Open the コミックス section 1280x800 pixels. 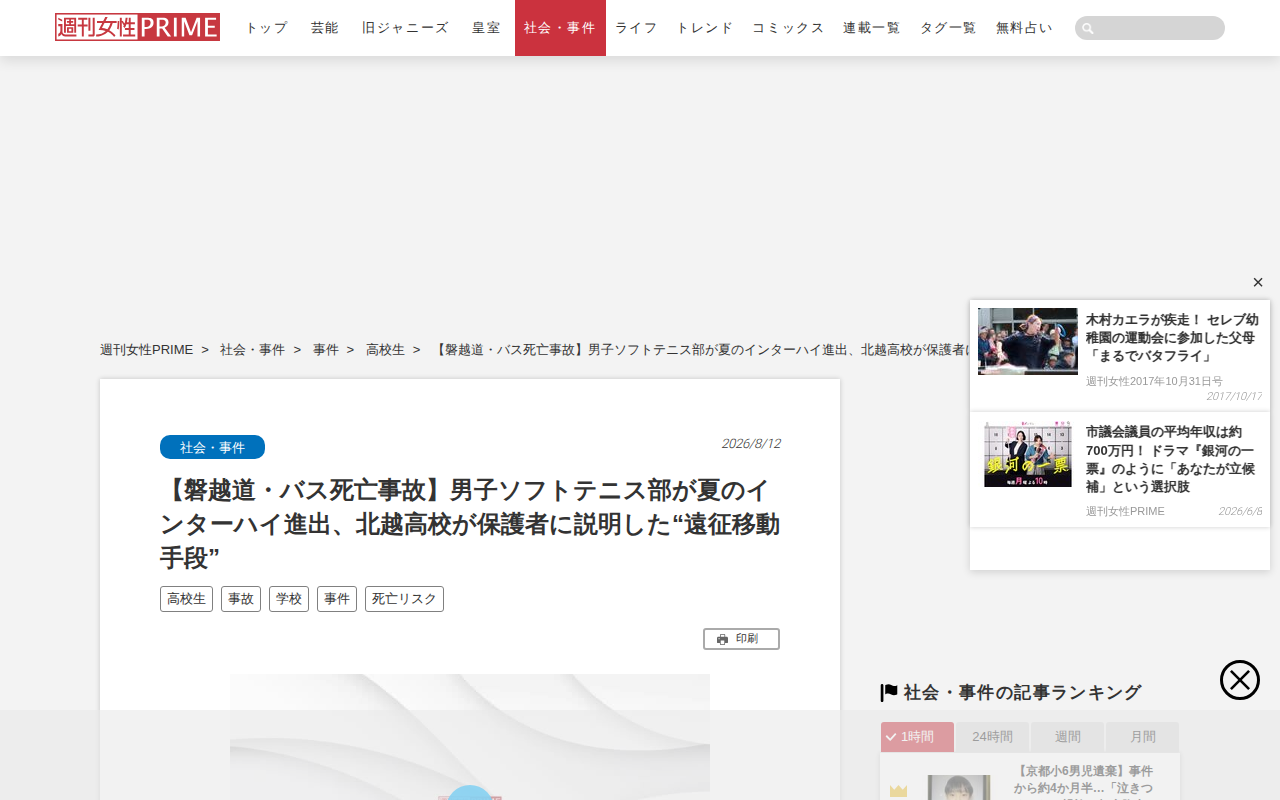point(788,28)
